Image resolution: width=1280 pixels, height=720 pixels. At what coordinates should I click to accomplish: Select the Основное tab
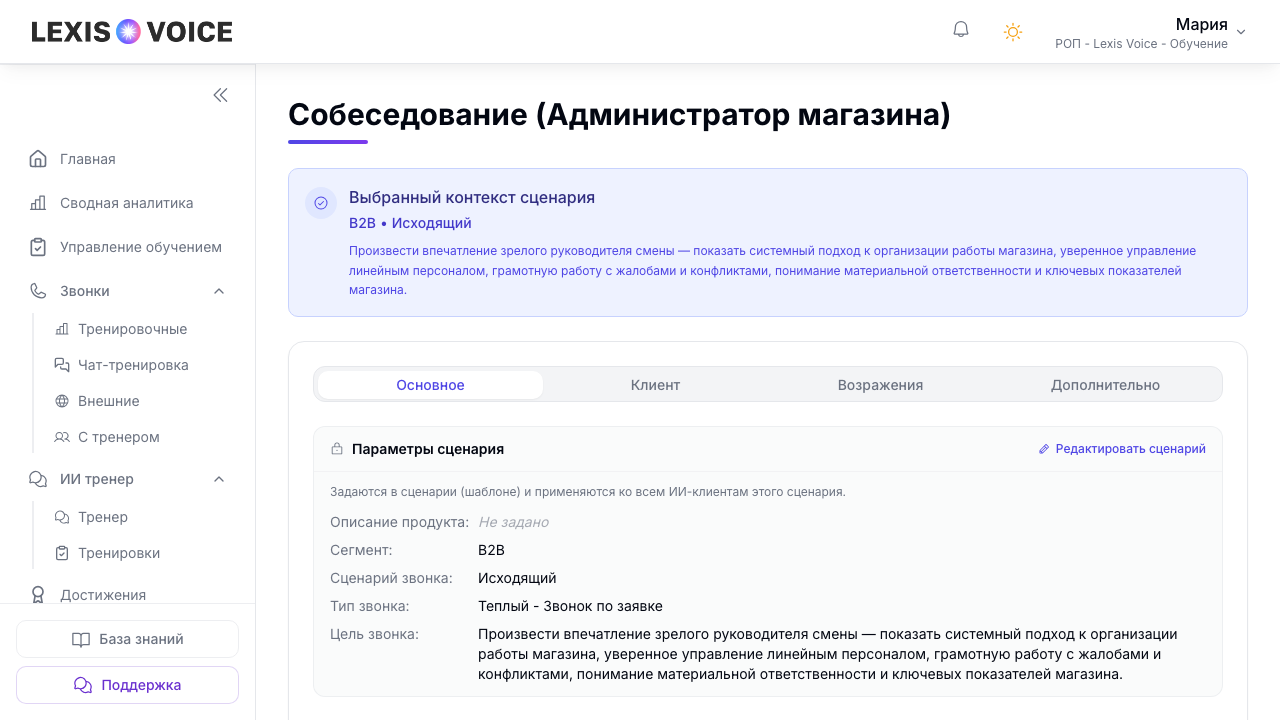pos(430,385)
